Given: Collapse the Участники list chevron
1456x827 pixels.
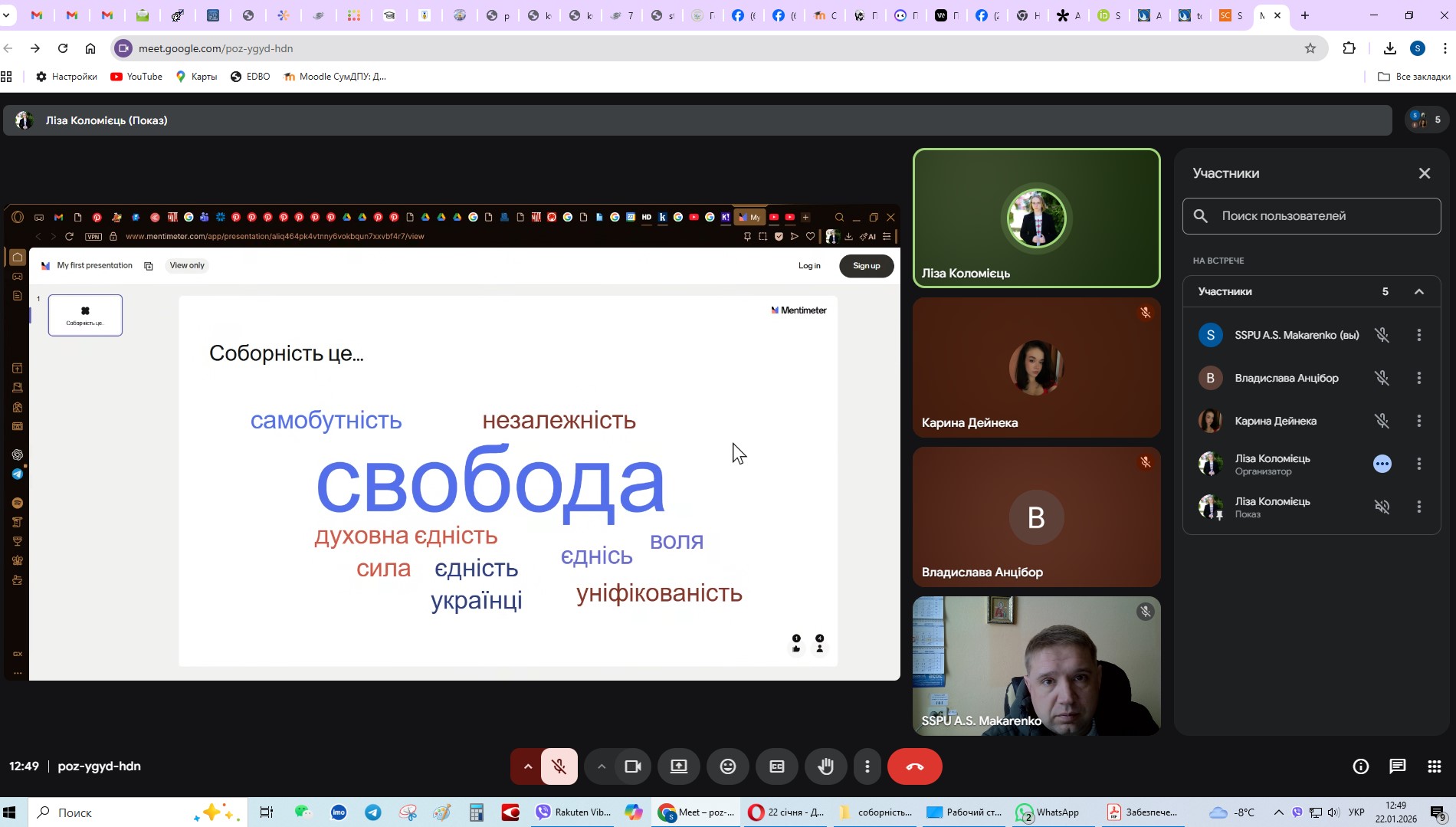Looking at the screenshot, I should tap(1418, 291).
